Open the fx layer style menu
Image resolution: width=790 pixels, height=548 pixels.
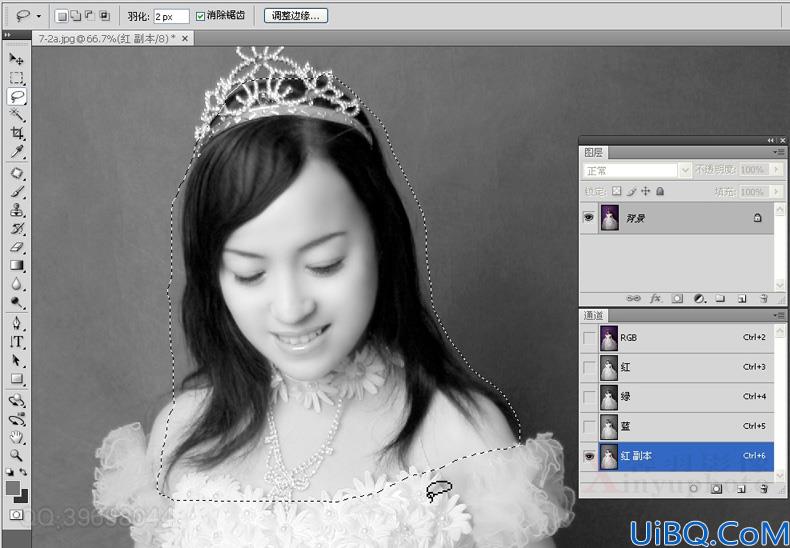coord(655,299)
